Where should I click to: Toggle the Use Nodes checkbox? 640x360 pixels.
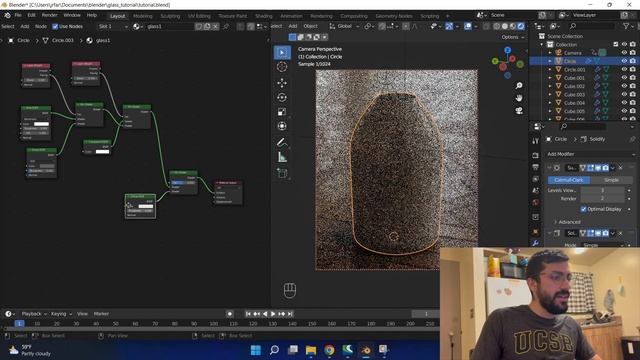pyautogui.click(x=55, y=27)
